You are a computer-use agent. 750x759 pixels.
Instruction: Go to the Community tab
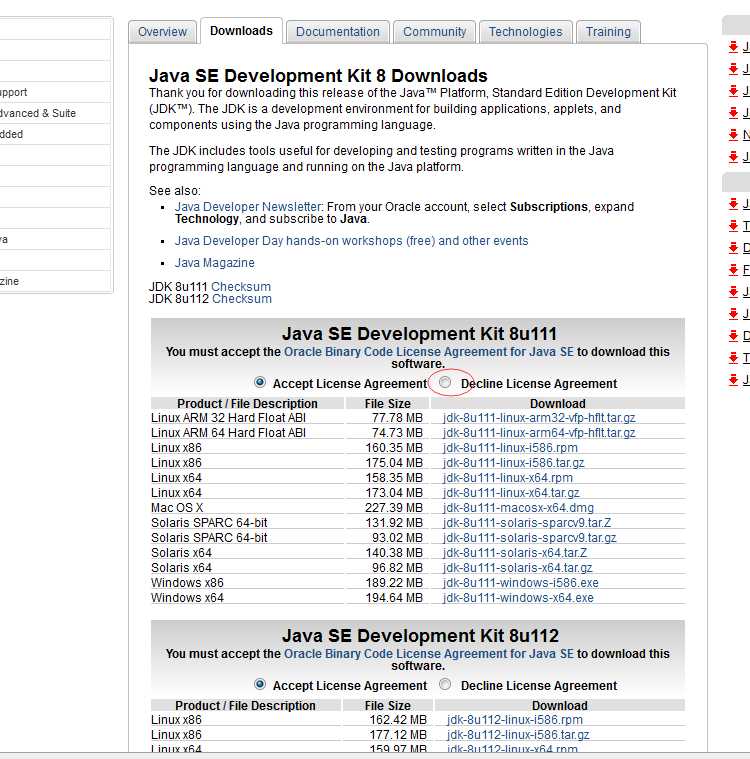434,32
